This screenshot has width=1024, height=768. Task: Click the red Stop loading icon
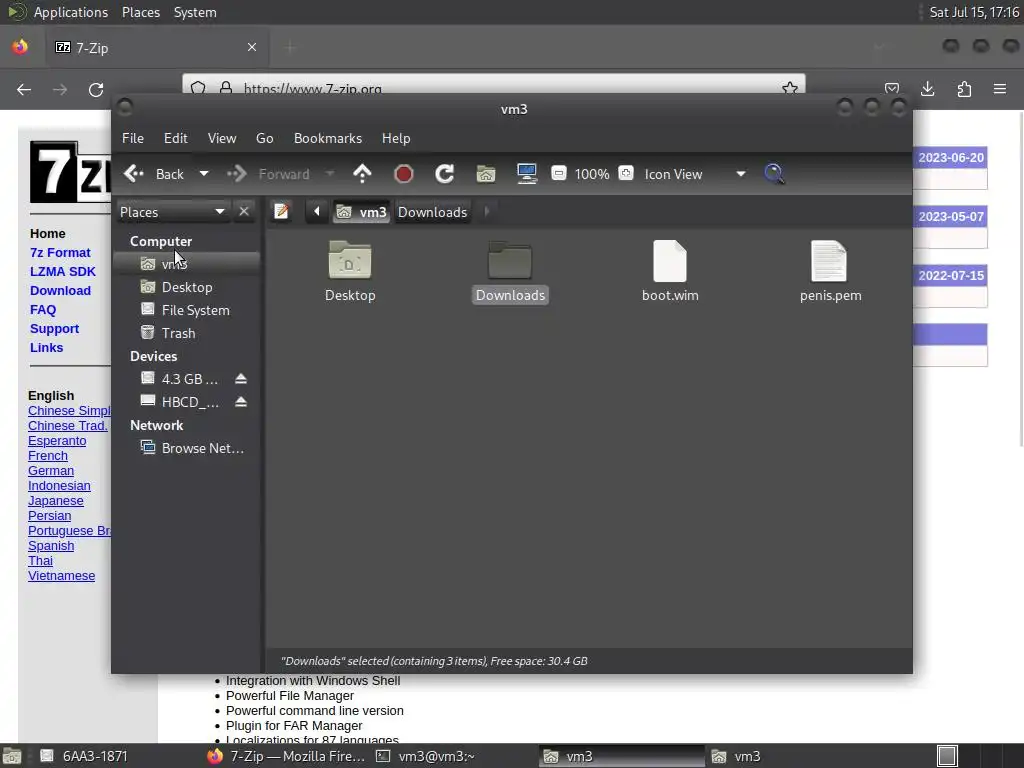tap(404, 174)
